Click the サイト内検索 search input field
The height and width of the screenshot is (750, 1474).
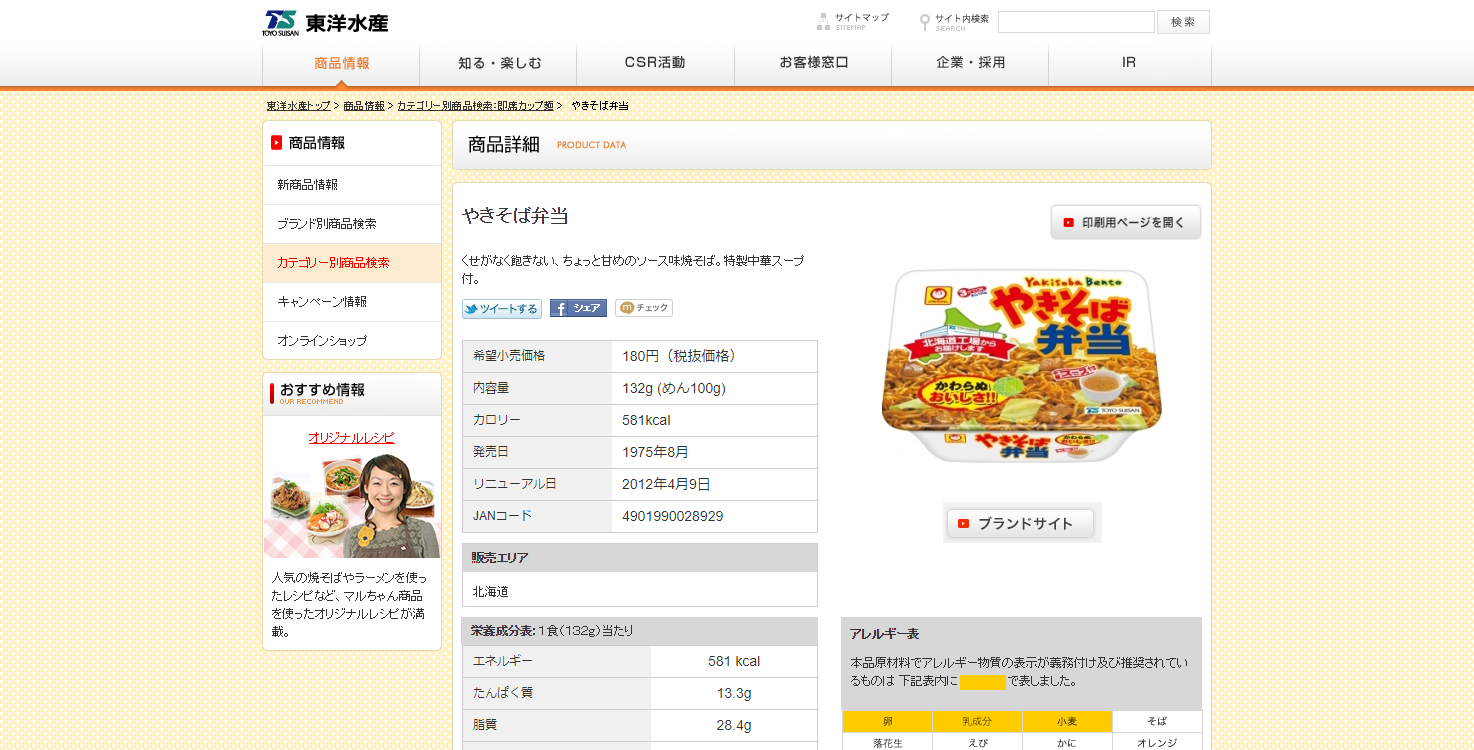1076,22
